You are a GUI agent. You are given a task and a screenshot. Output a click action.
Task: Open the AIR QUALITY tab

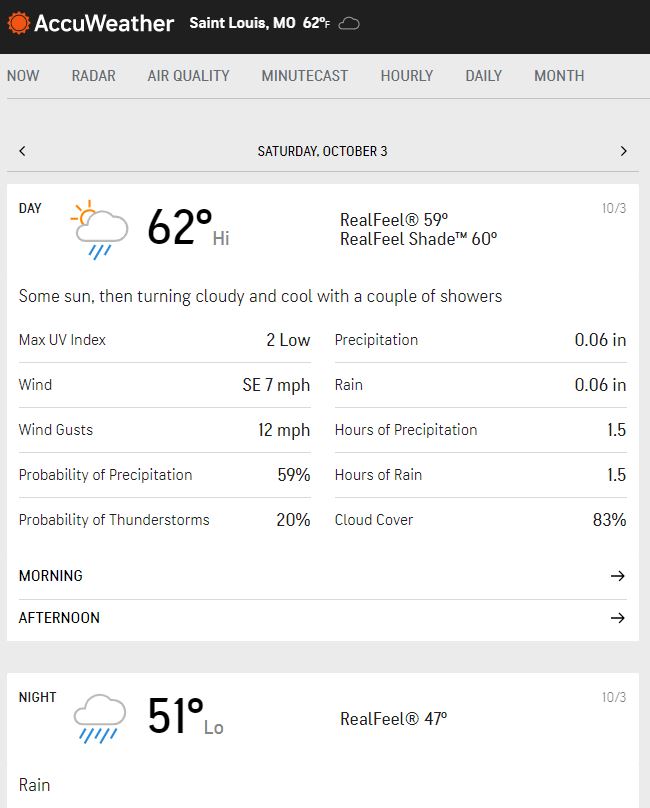click(188, 76)
